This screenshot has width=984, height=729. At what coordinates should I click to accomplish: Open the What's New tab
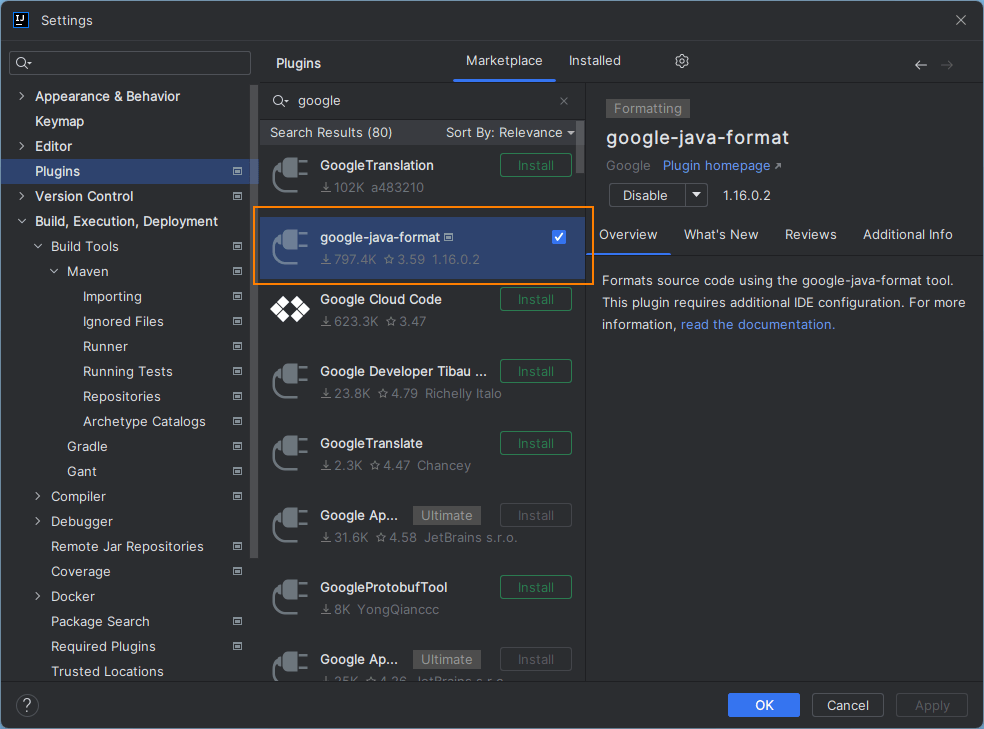point(721,234)
